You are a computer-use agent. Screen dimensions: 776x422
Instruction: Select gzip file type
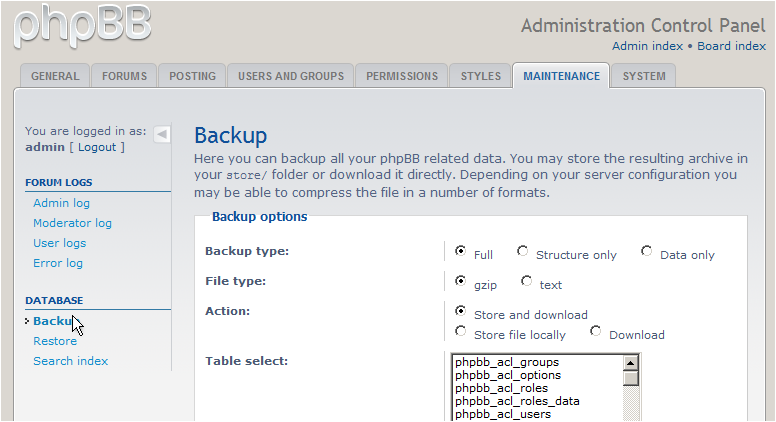click(x=460, y=281)
